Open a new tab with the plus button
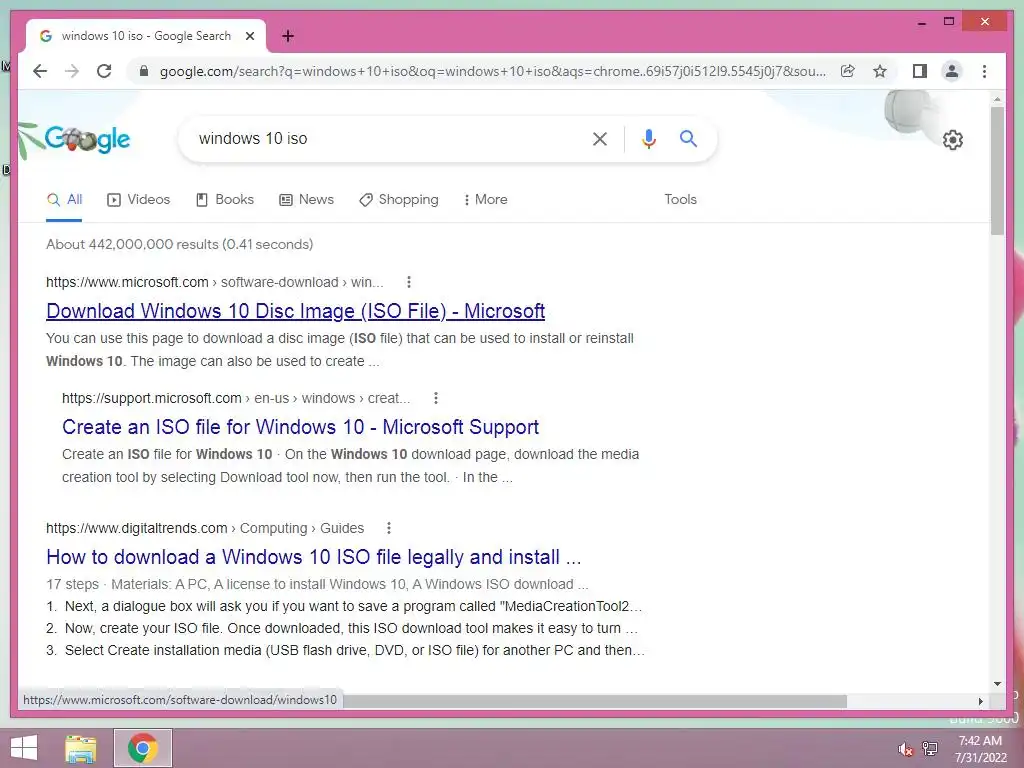1024x768 pixels. tap(288, 36)
